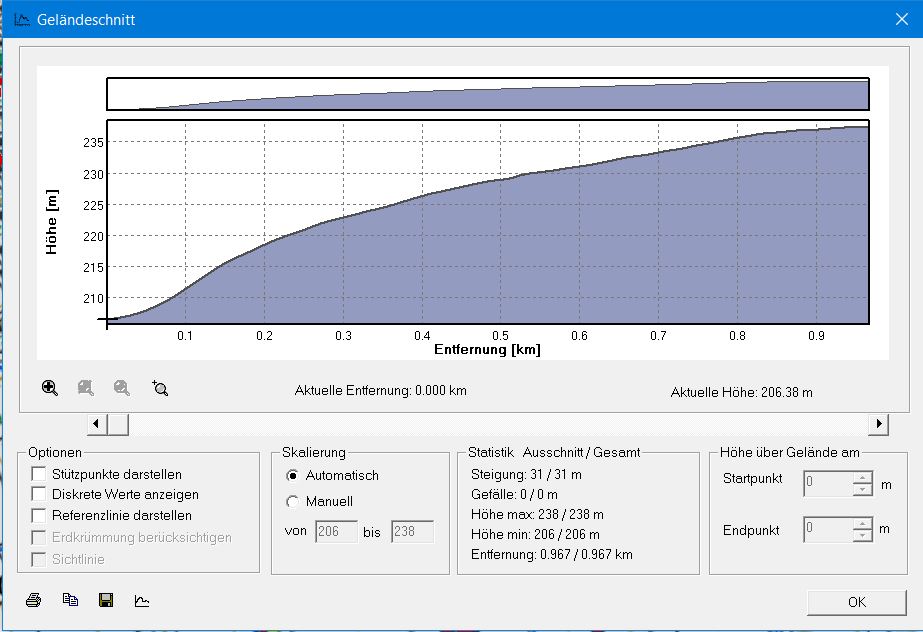The height and width of the screenshot is (632, 923).
Task: Select Automatisch scaling radio button
Action: pyautogui.click(x=293, y=476)
